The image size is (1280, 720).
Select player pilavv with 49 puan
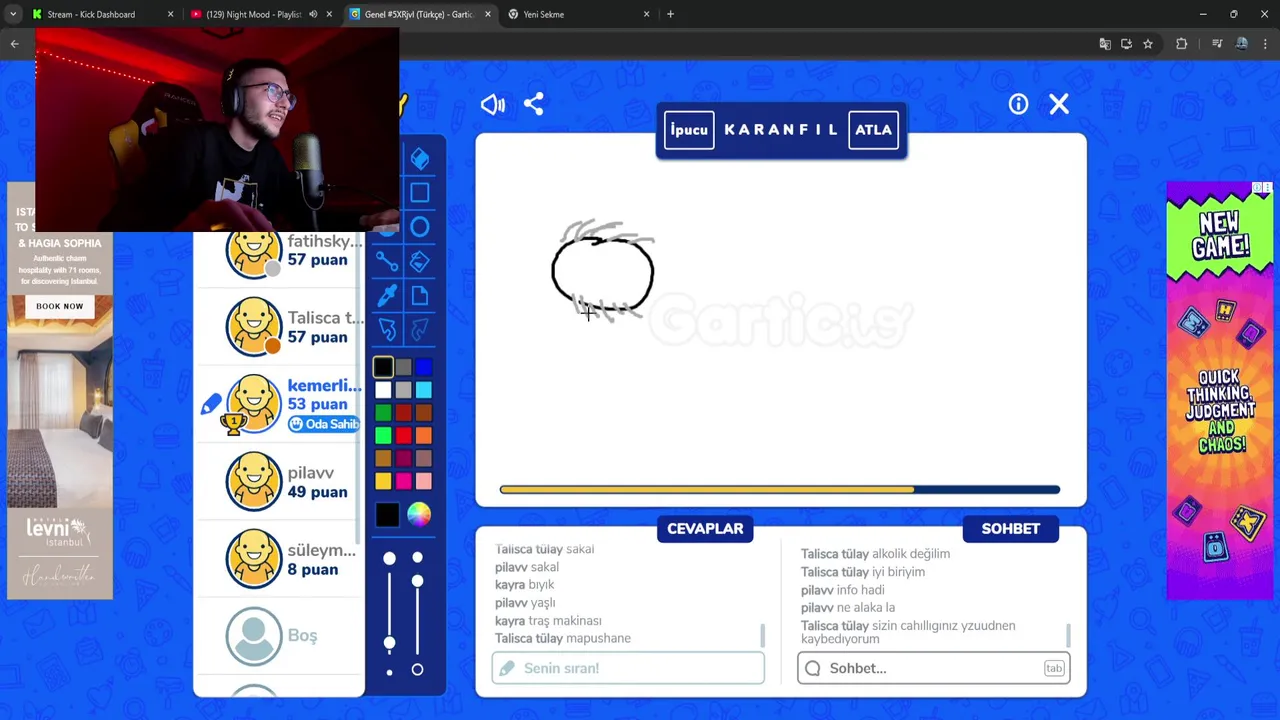pos(280,481)
